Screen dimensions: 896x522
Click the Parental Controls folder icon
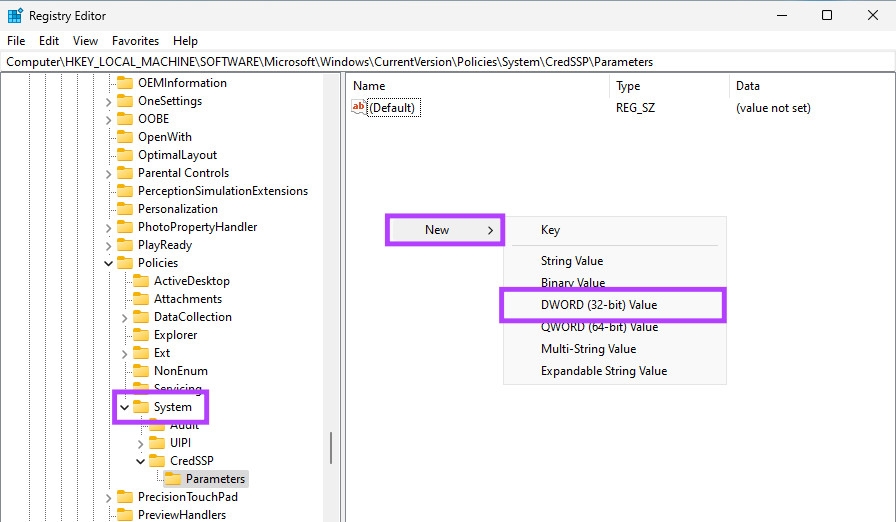(x=125, y=173)
